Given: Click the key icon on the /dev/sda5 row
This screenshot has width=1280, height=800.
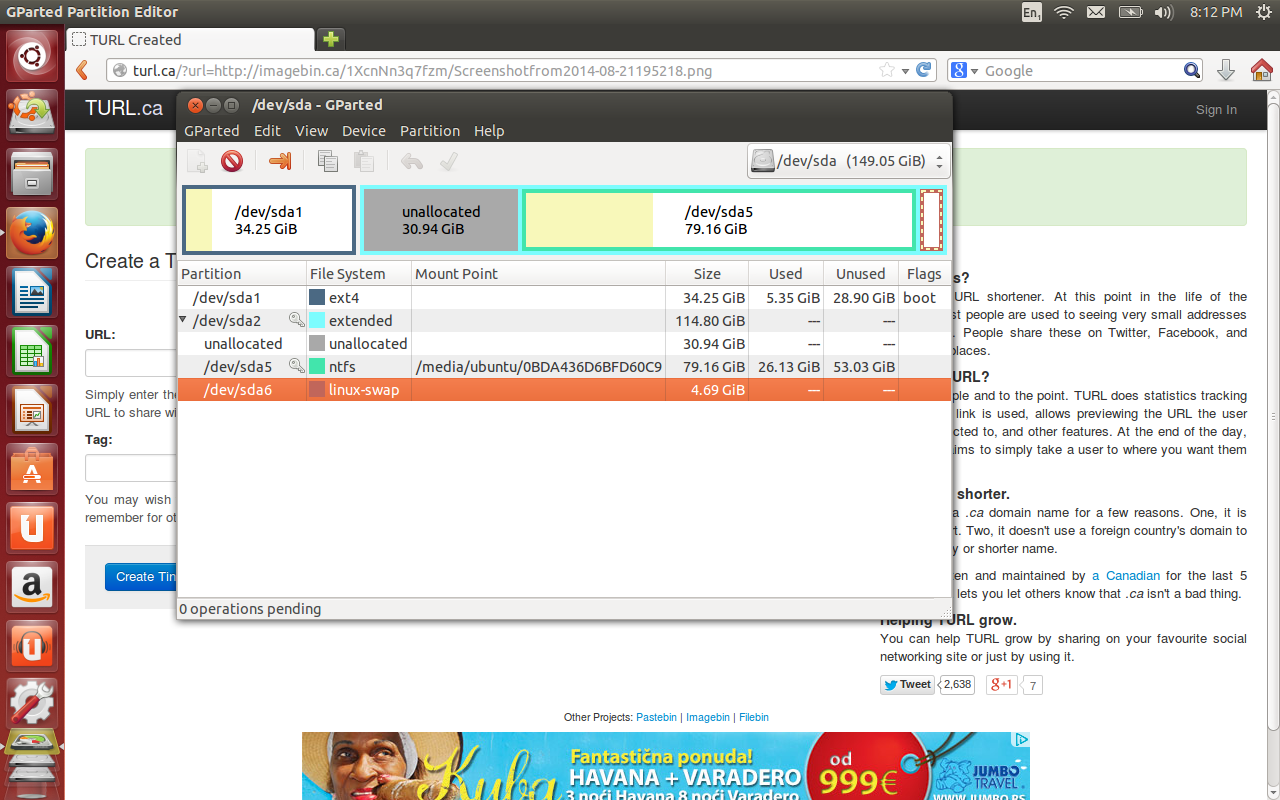Looking at the screenshot, I should 296,366.
